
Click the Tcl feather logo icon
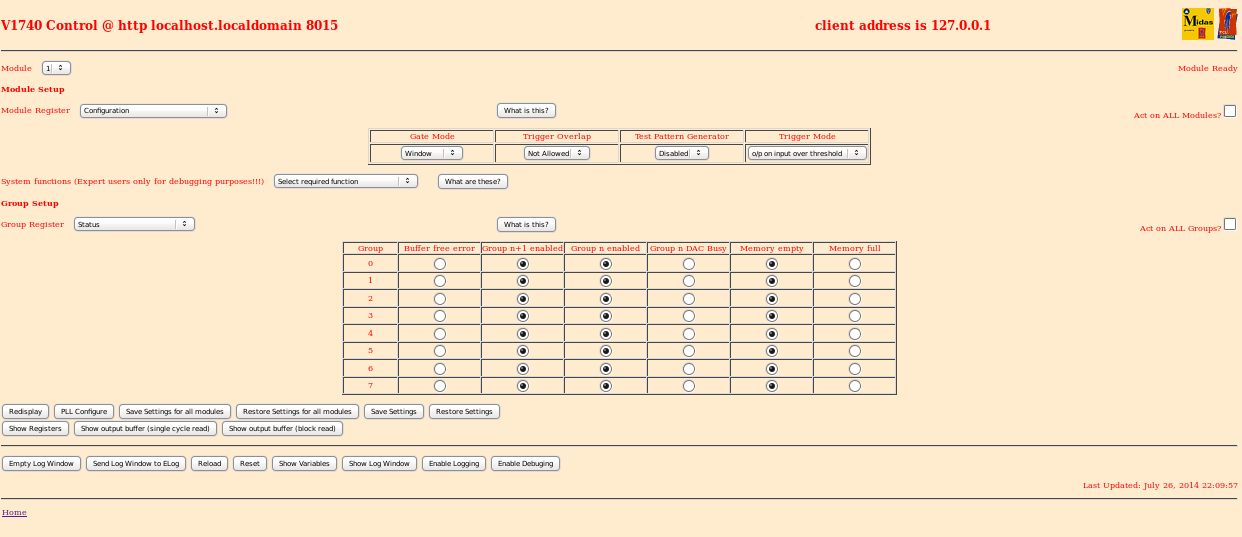click(1227, 24)
